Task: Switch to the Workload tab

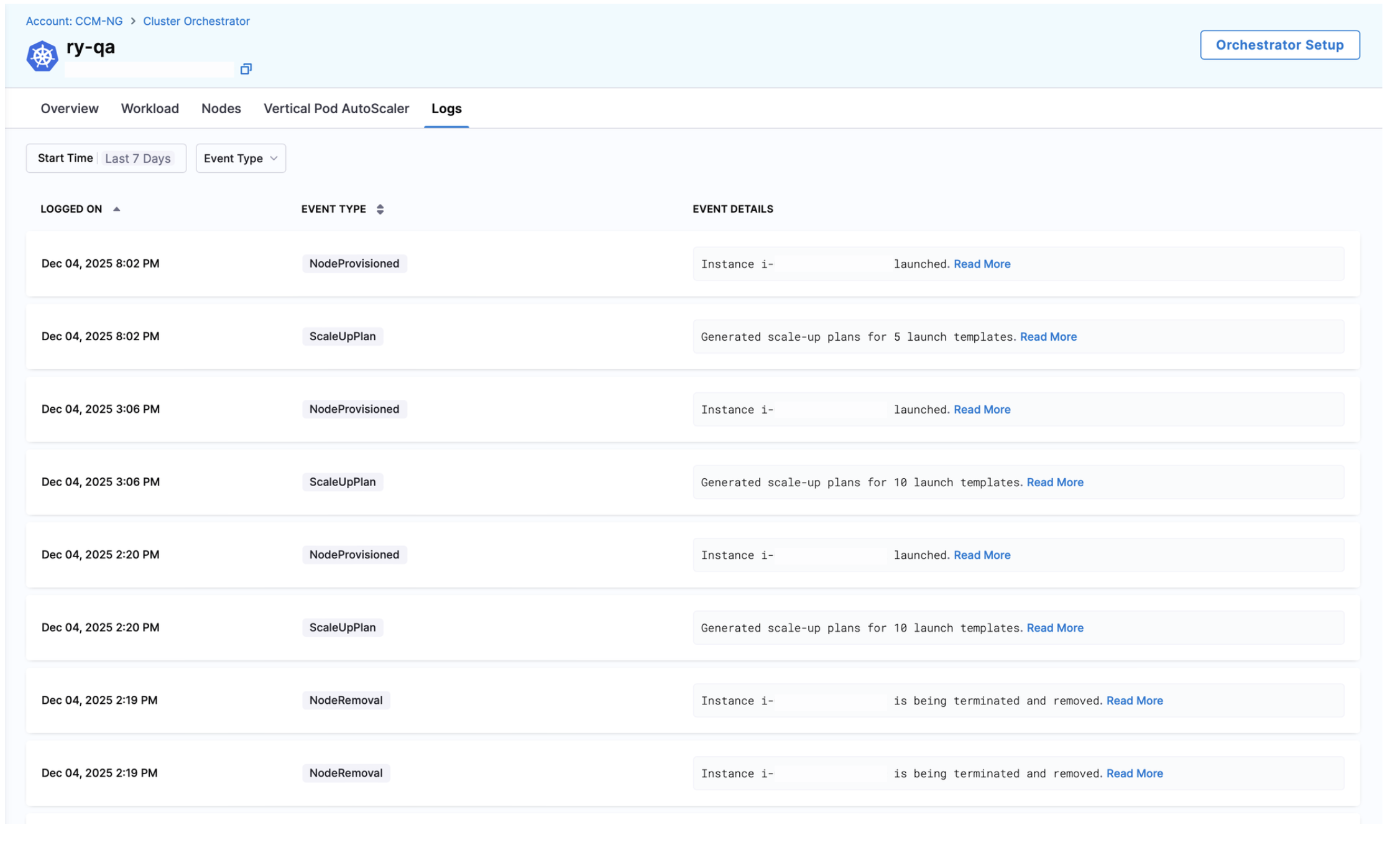Action: point(150,109)
